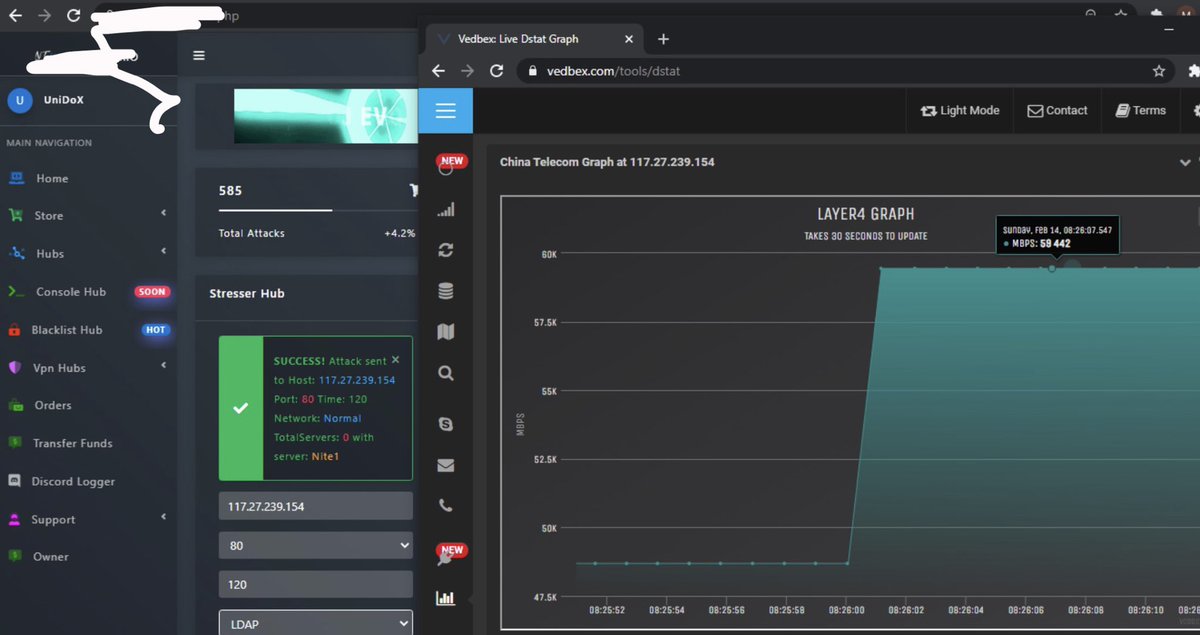
Task: Open a new tab in Vedbex window
Action: (x=663, y=39)
